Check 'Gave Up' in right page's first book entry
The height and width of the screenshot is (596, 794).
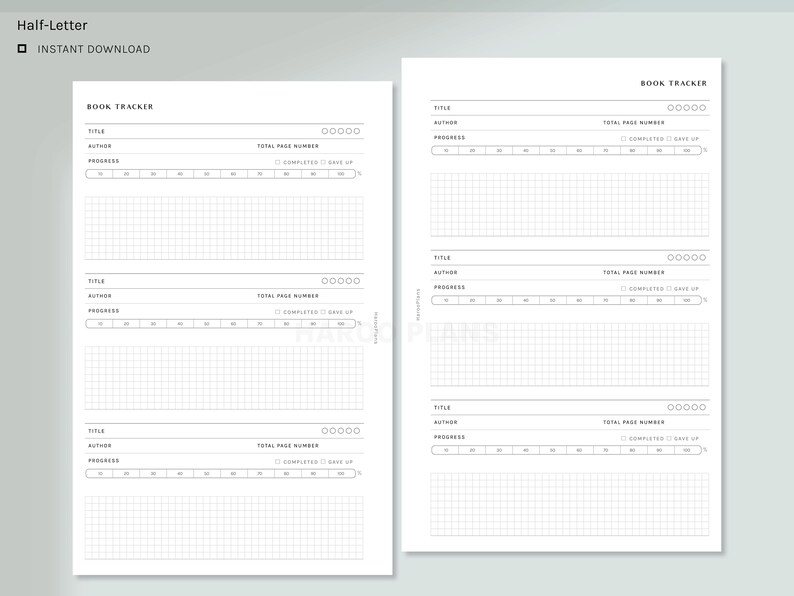click(669, 139)
